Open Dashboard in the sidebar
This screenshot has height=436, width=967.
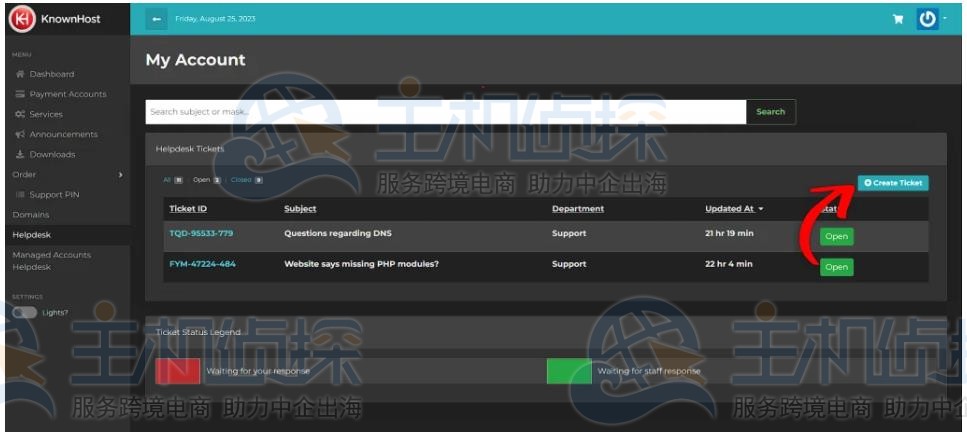52,74
